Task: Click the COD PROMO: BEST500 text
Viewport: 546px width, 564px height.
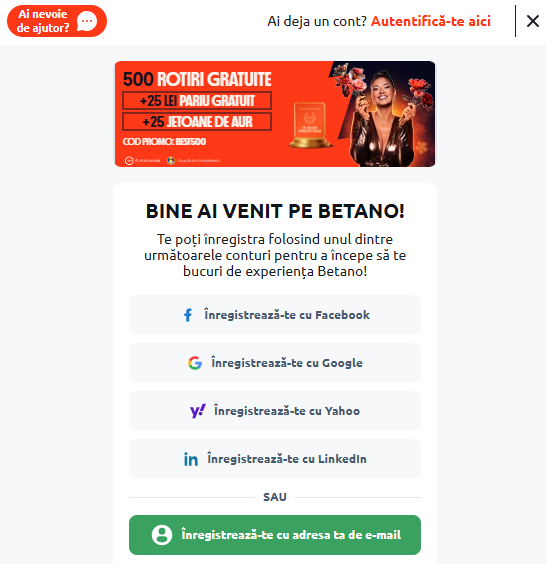Action: (164, 142)
